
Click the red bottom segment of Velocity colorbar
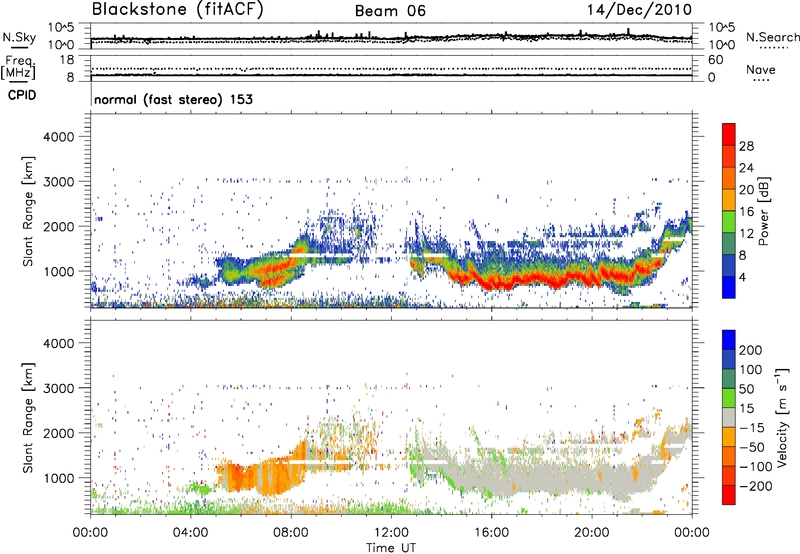[x=729, y=495]
